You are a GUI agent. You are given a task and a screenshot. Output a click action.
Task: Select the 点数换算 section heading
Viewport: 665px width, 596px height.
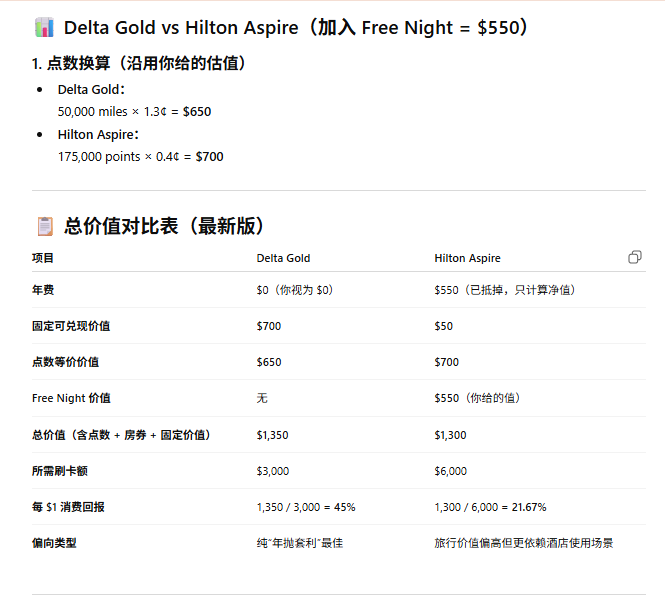(x=139, y=63)
